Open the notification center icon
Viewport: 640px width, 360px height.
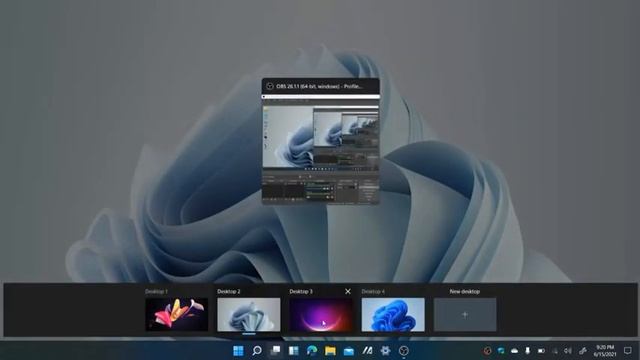coord(628,351)
